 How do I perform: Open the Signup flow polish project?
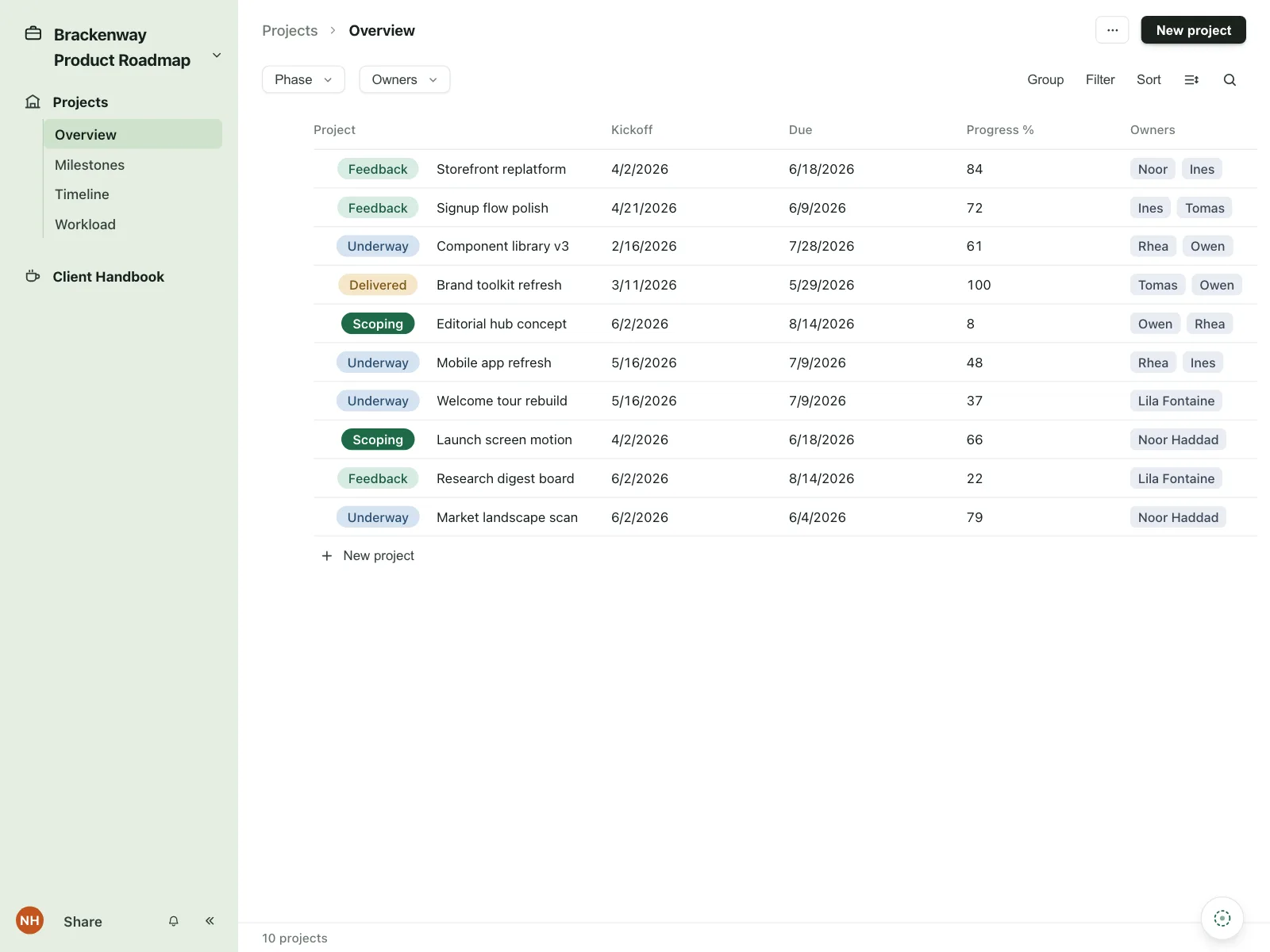coord(492,208)
